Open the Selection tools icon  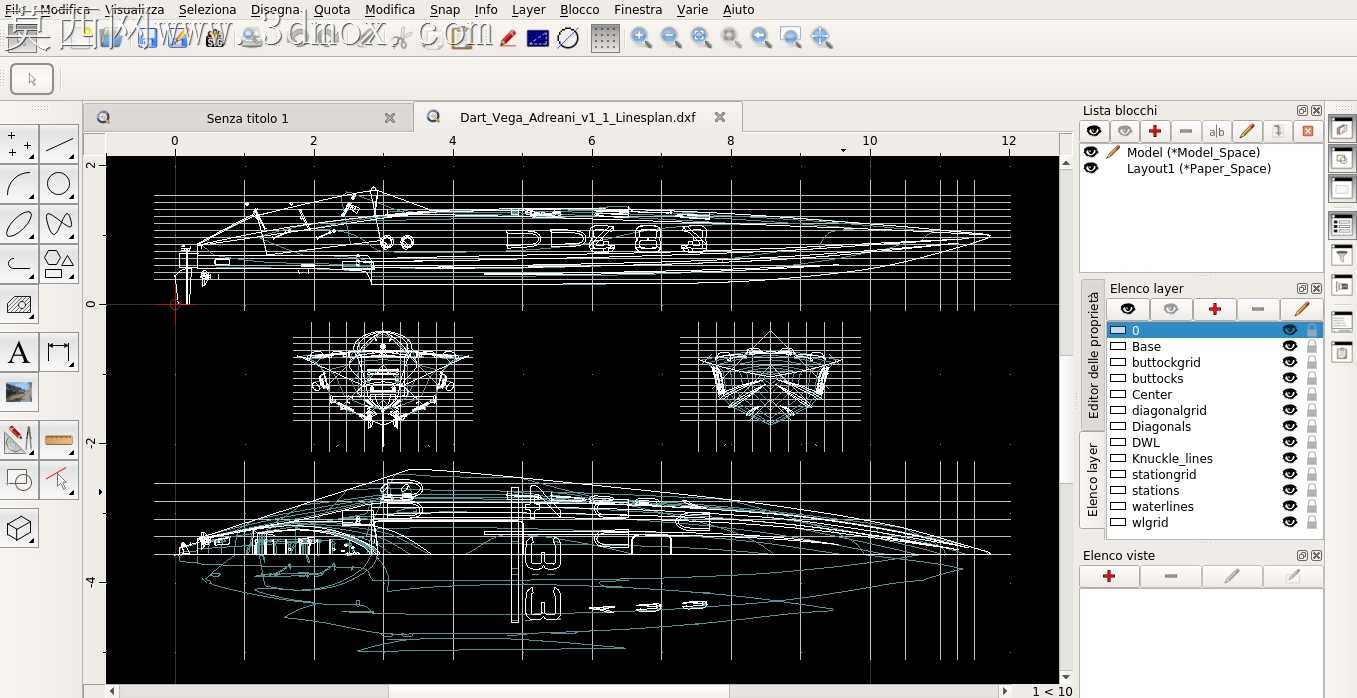pos(59,479)
